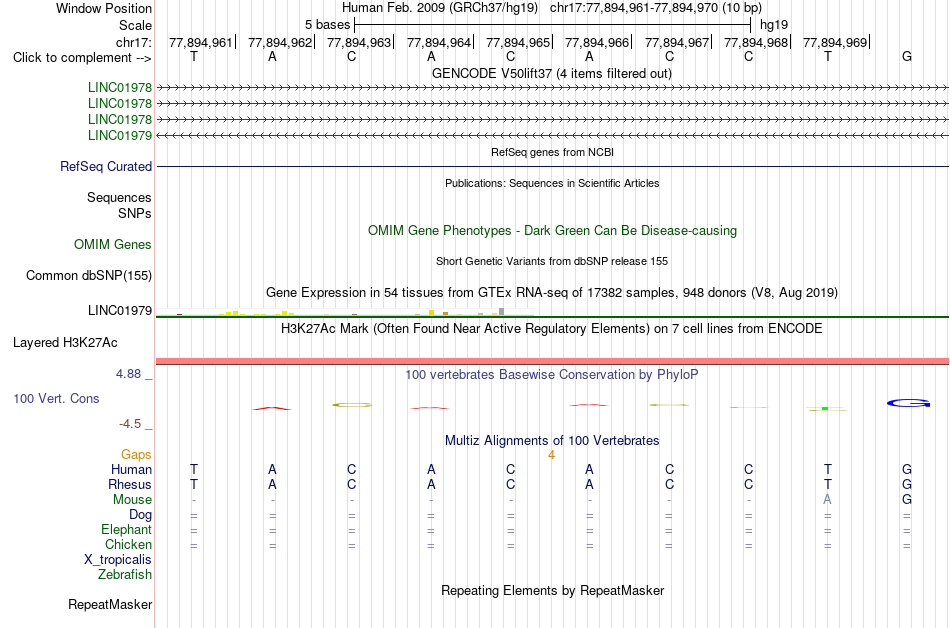Screen dimensions: 950x628
Task: Click the Rhesus species label
Action: 130,484
